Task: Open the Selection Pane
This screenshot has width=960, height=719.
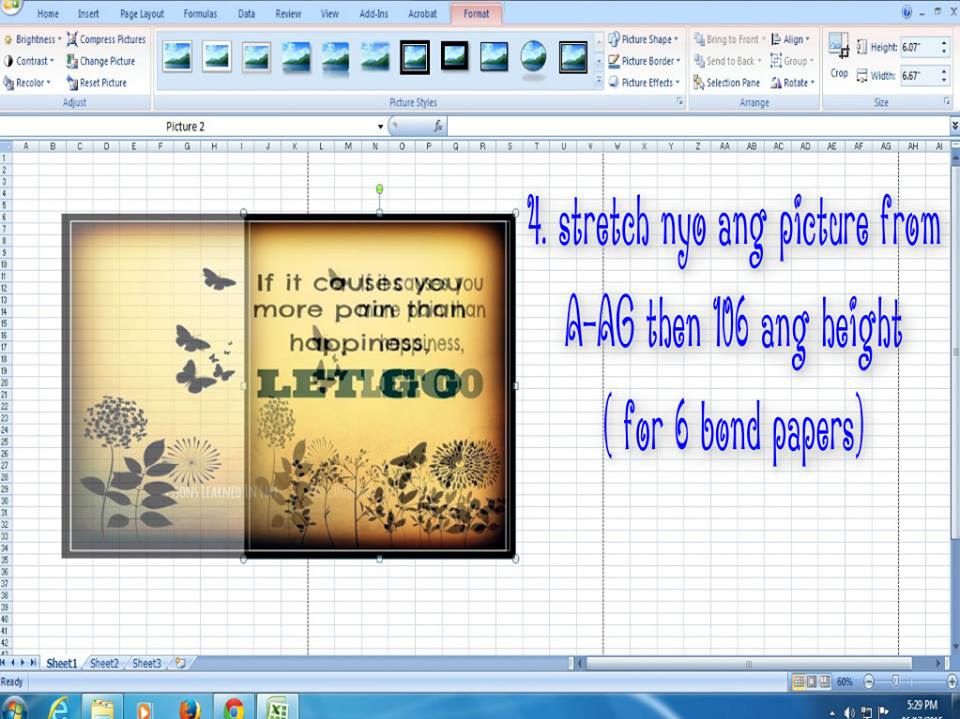Action: (x=735, y=84)
